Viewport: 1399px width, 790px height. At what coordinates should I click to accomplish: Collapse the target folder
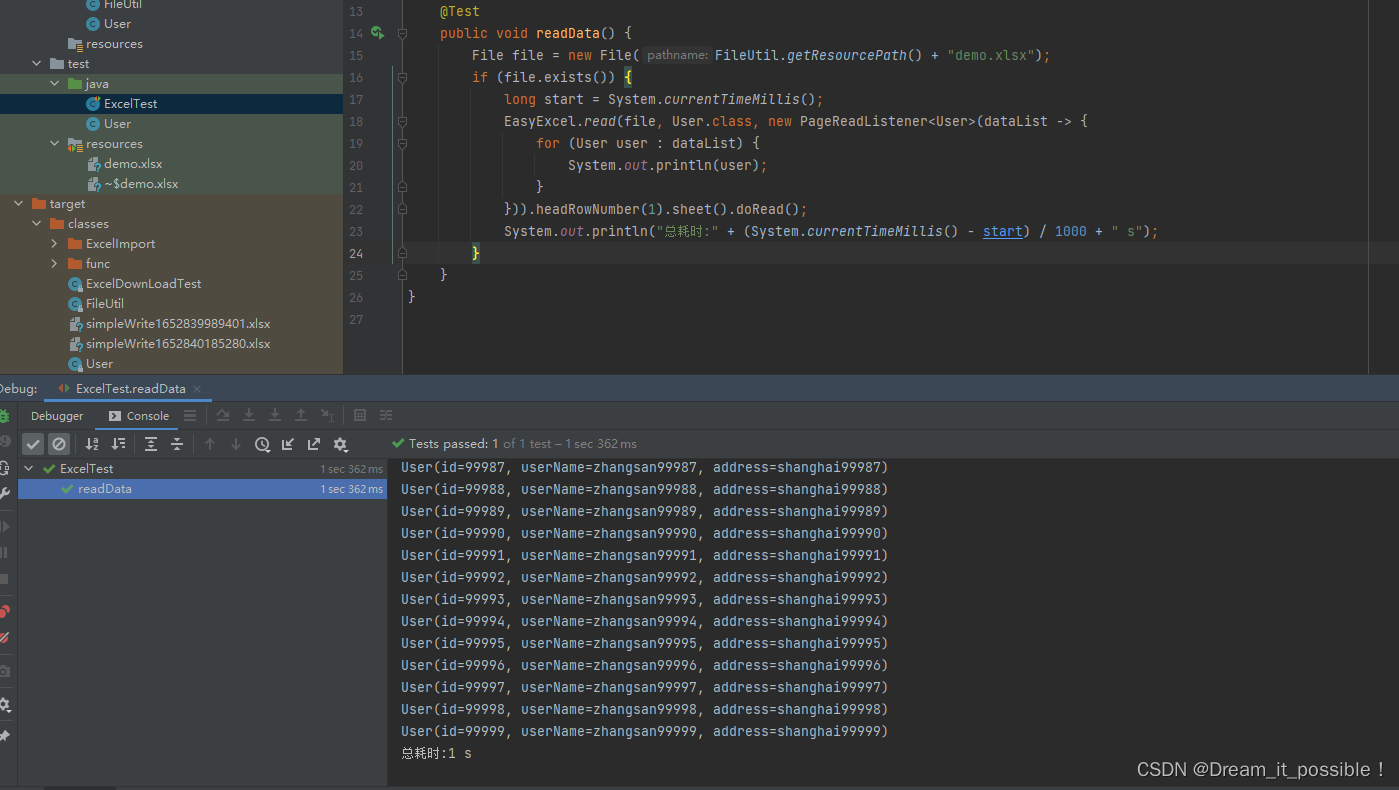pos(19,204)
